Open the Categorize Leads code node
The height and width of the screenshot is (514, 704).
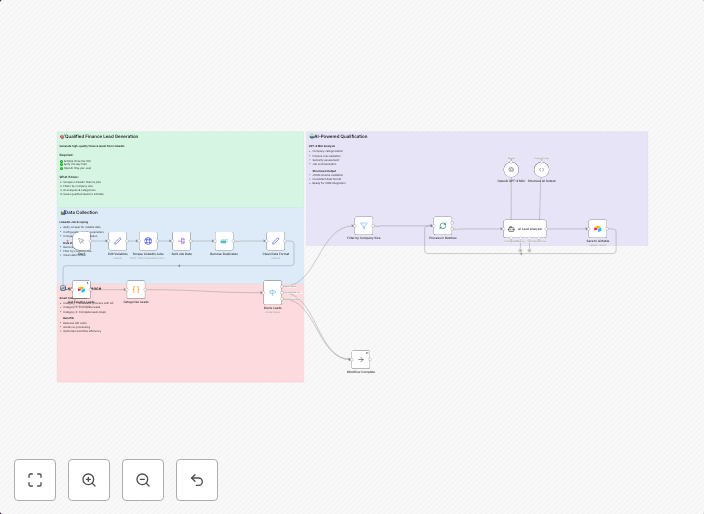coord(136,289)
